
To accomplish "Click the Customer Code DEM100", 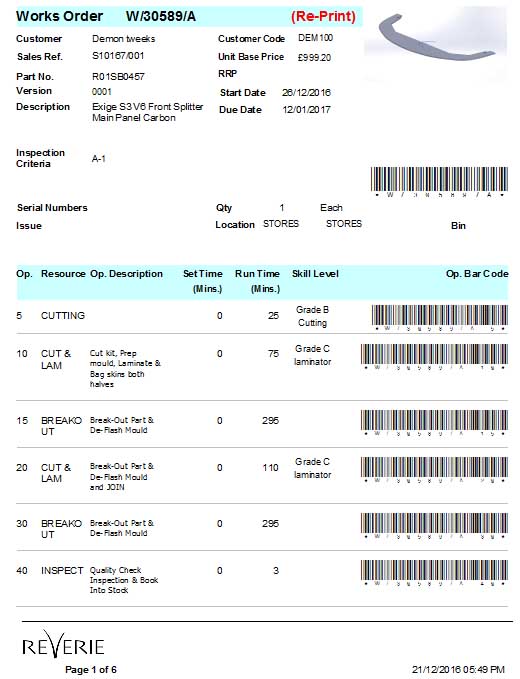I will [x=315, y=38].
